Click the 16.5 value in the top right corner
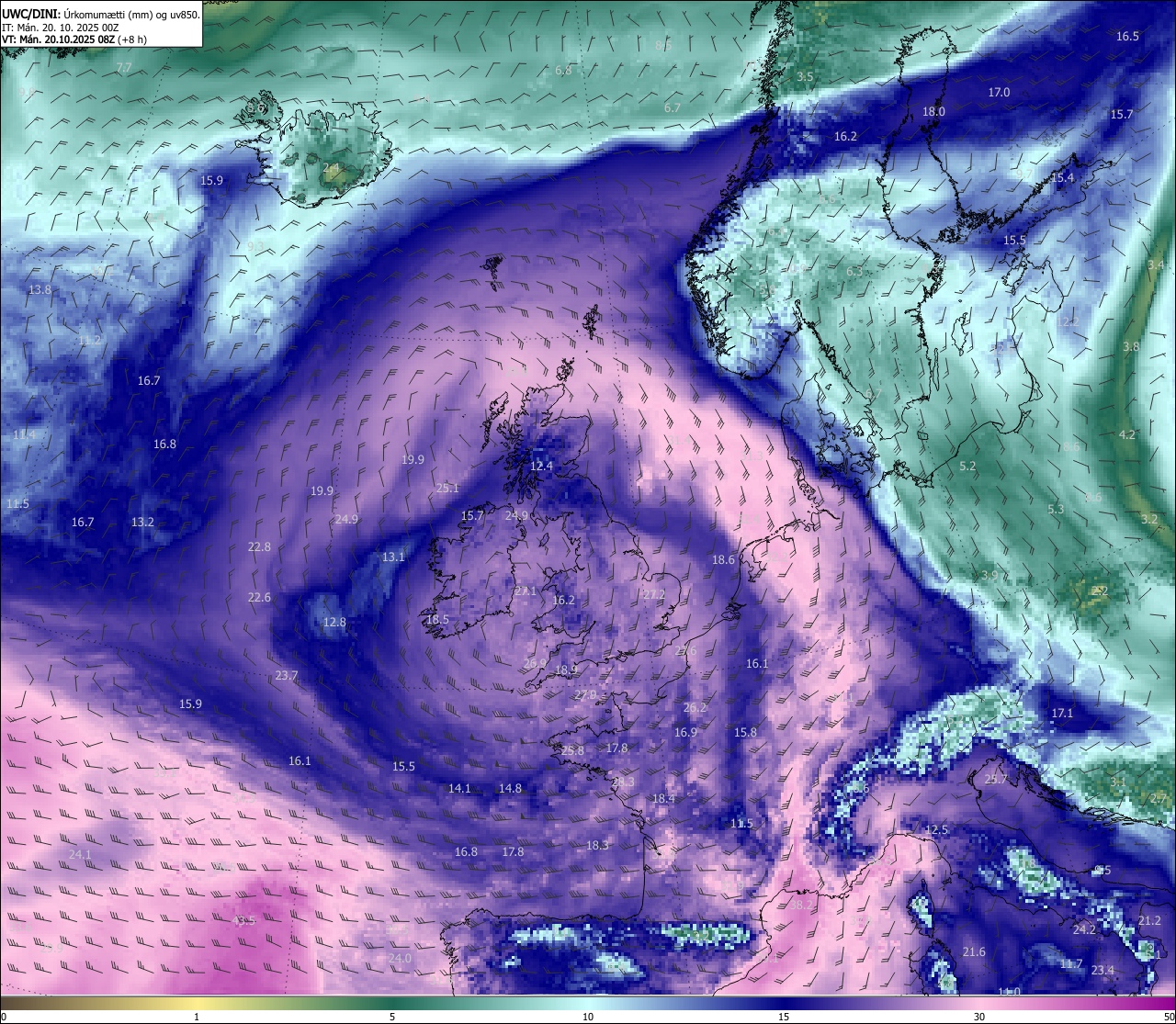This screenshot has width=1176, height=1024. [1127, 37]
